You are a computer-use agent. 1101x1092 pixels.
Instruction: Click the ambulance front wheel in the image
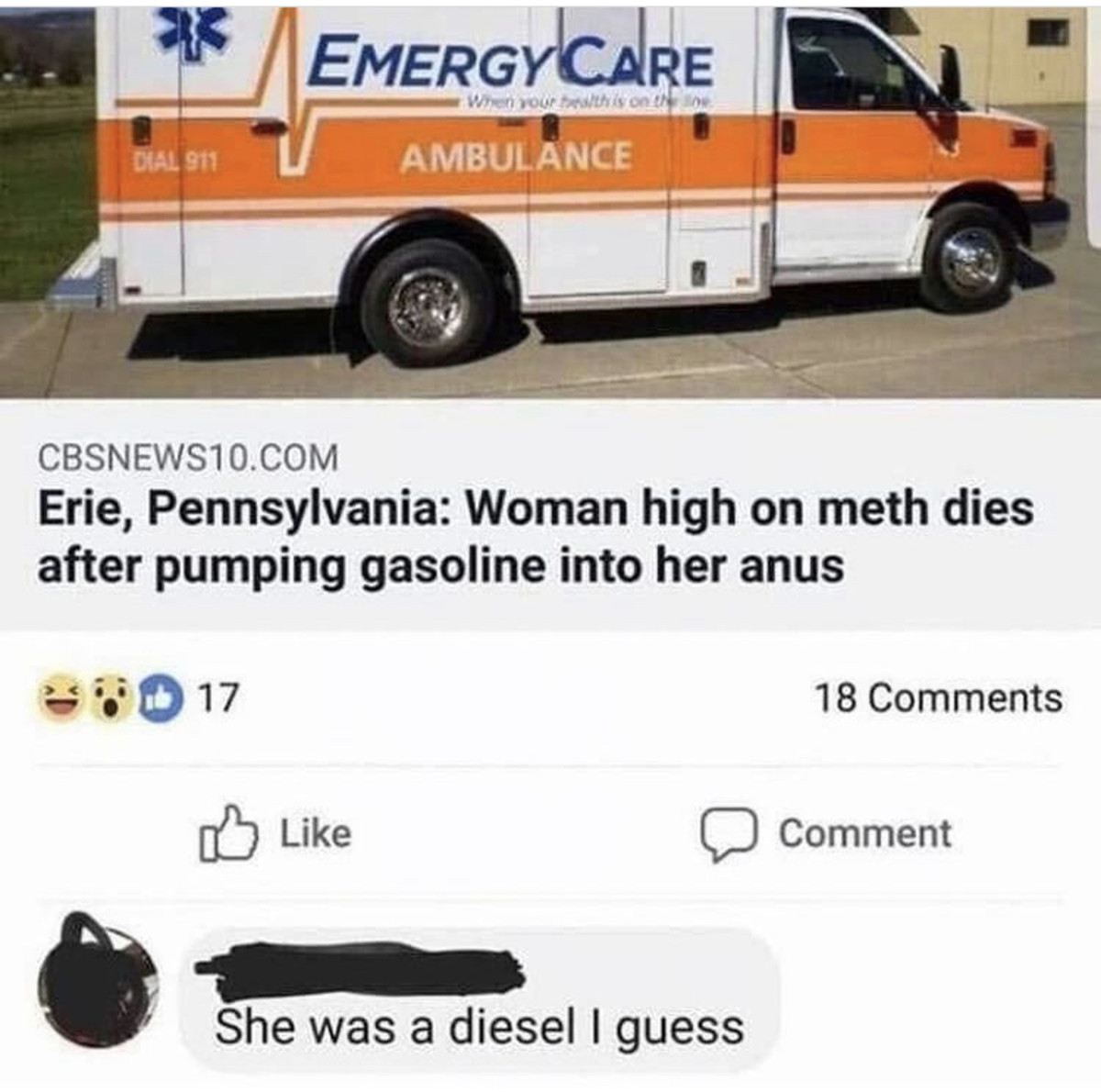coord(969,261)
